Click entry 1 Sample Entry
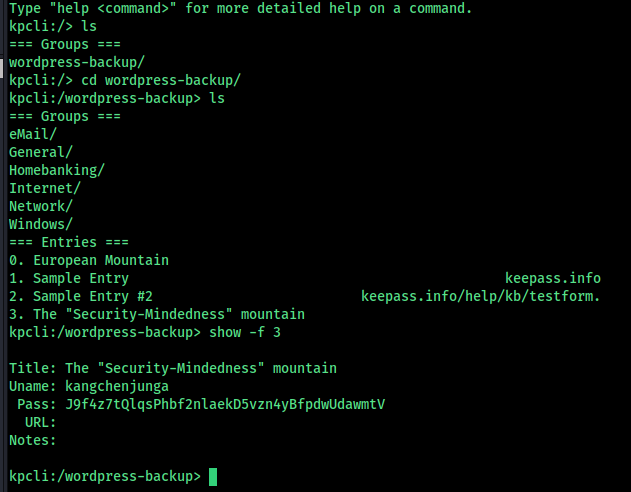The height and width of the screenshot is (492, 631). point(69,278)
